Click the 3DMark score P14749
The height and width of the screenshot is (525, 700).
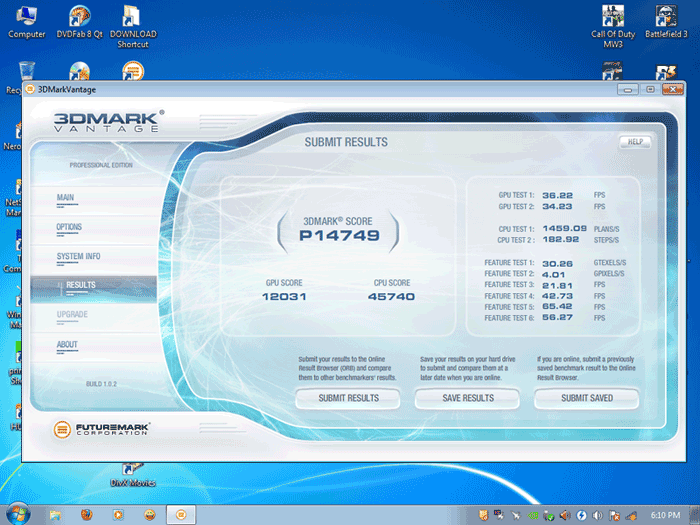pos(339,235)
